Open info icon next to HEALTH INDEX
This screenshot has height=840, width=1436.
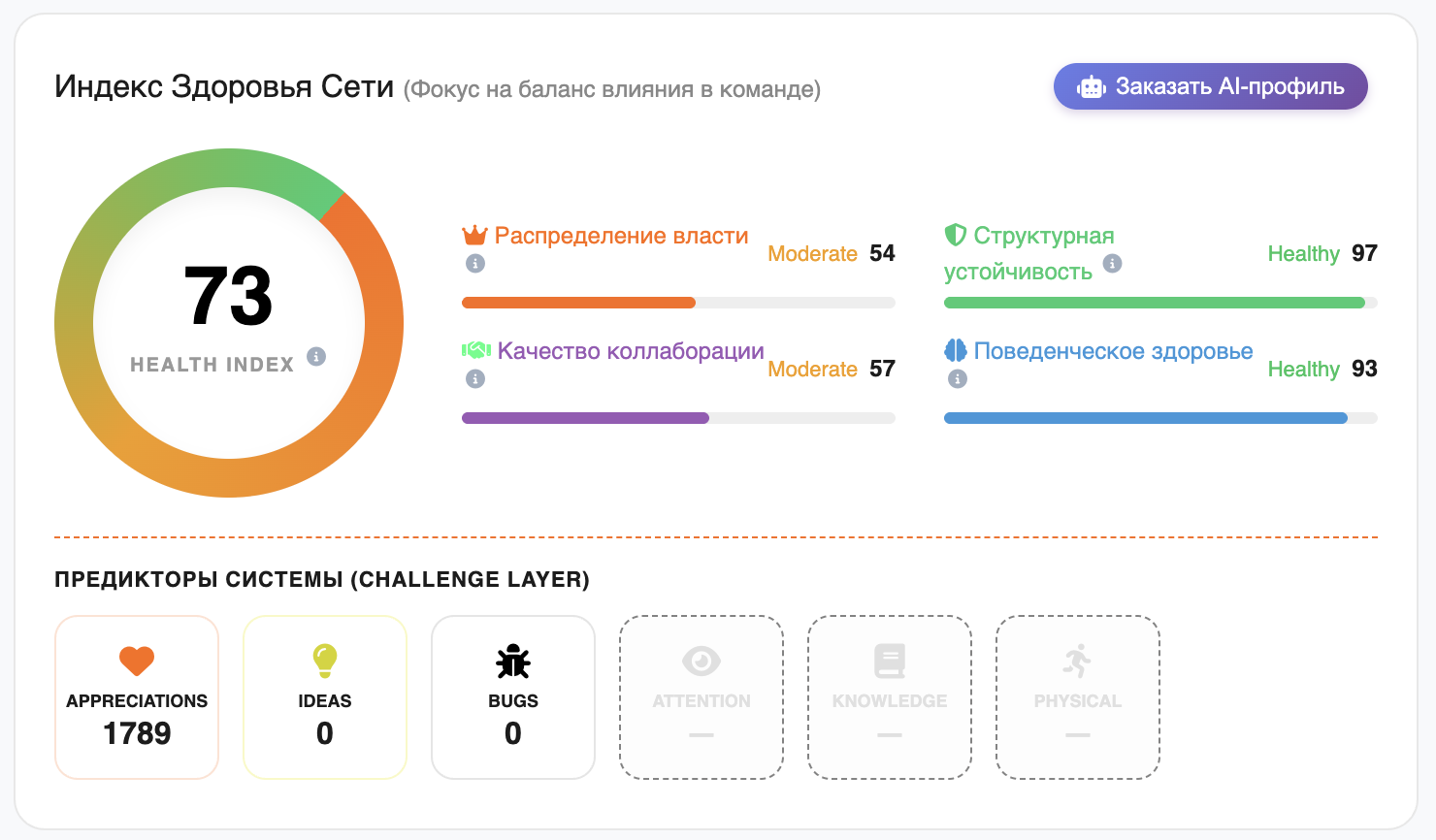click(316, 356)
